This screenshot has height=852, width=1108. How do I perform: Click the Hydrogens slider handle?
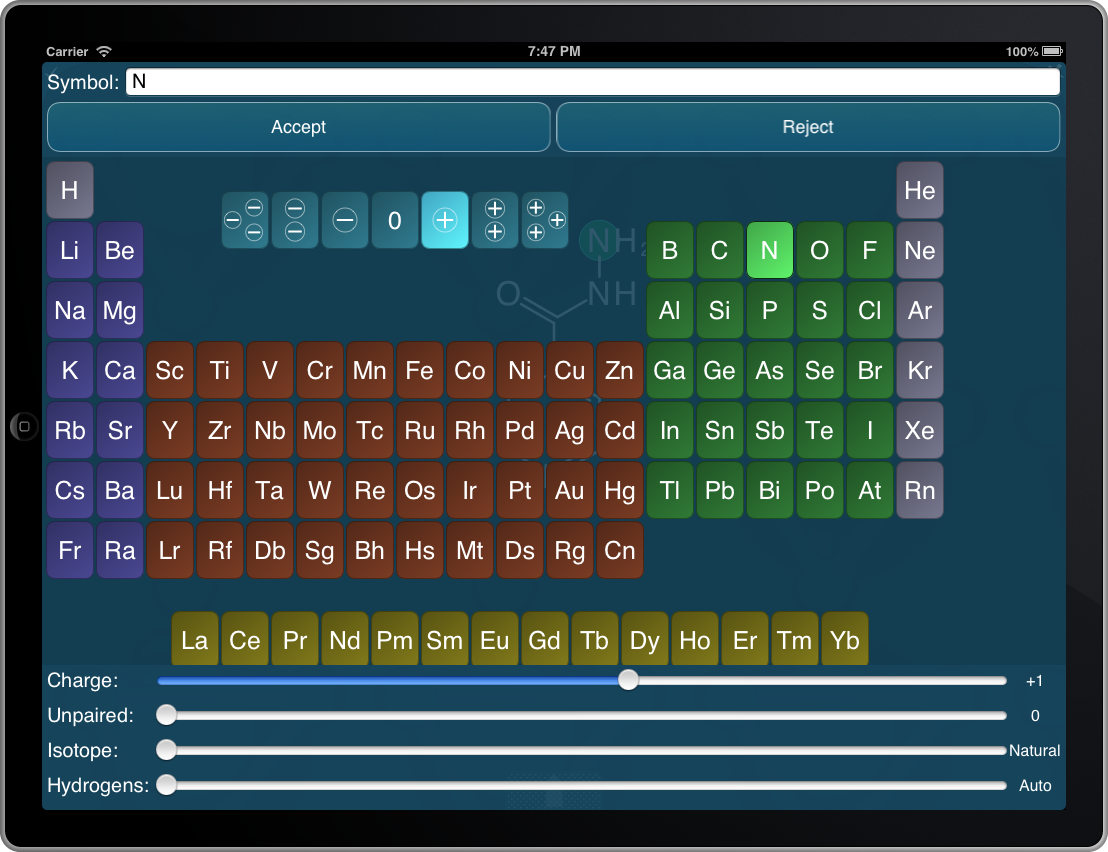(x=167, y=785)
